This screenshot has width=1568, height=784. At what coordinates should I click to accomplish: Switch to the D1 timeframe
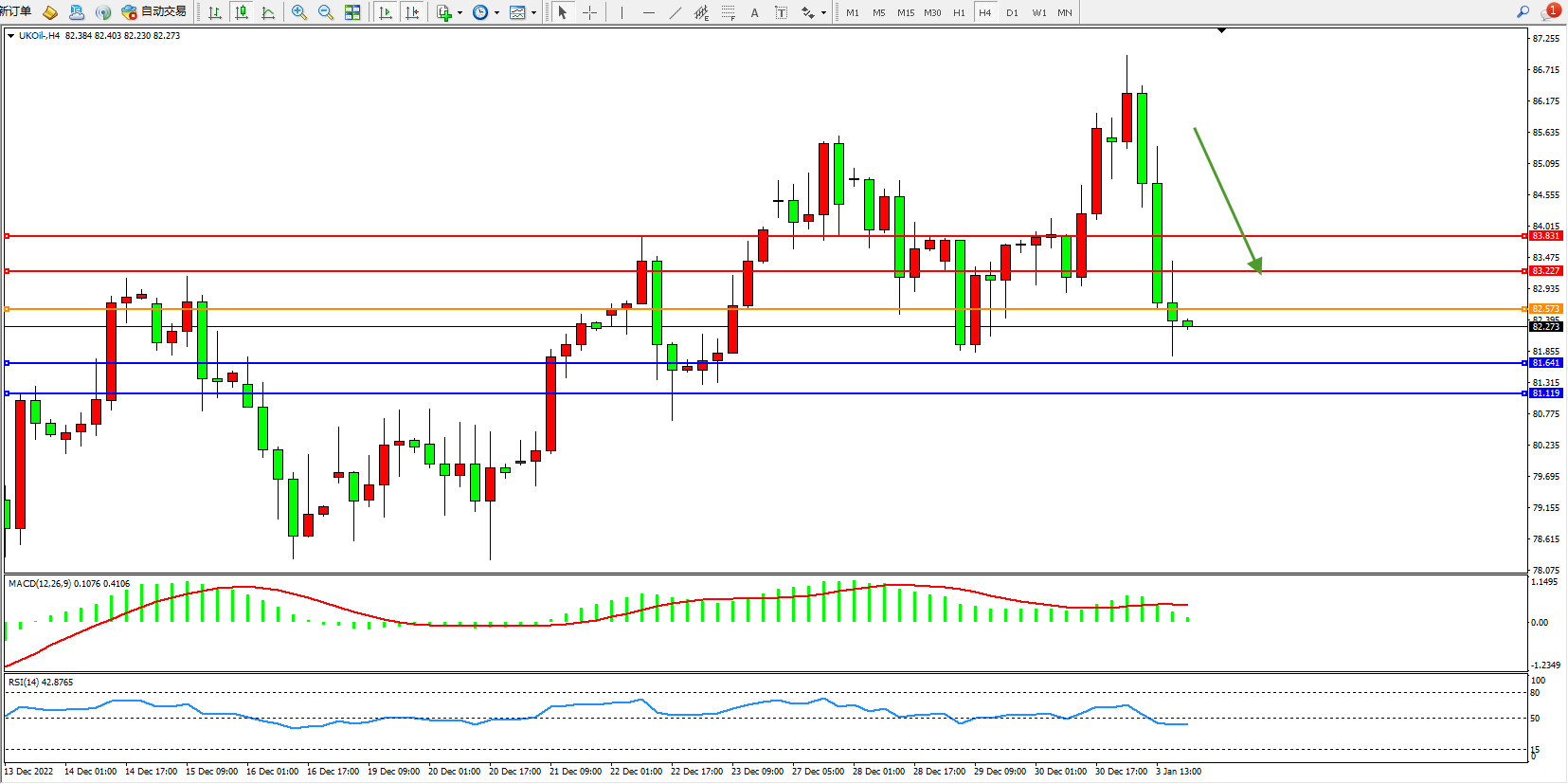[x=1012, y=12]
